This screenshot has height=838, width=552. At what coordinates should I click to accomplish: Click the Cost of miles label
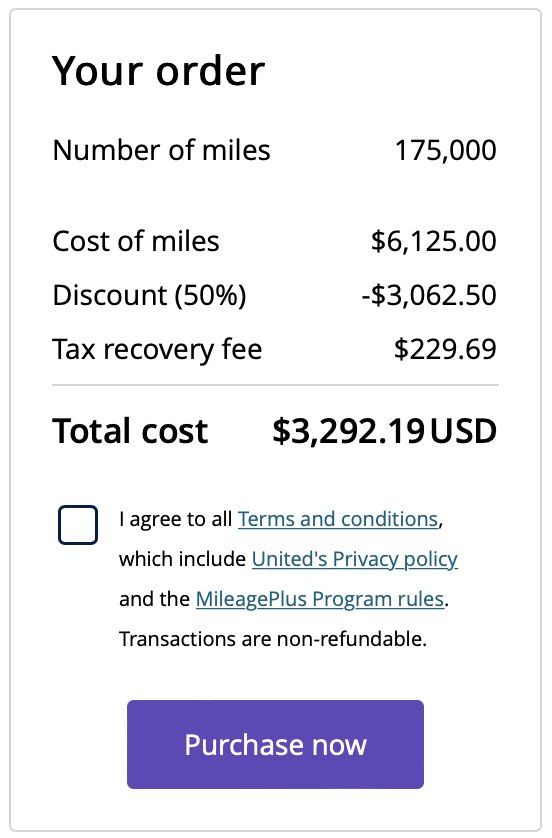tap(136, 241)
